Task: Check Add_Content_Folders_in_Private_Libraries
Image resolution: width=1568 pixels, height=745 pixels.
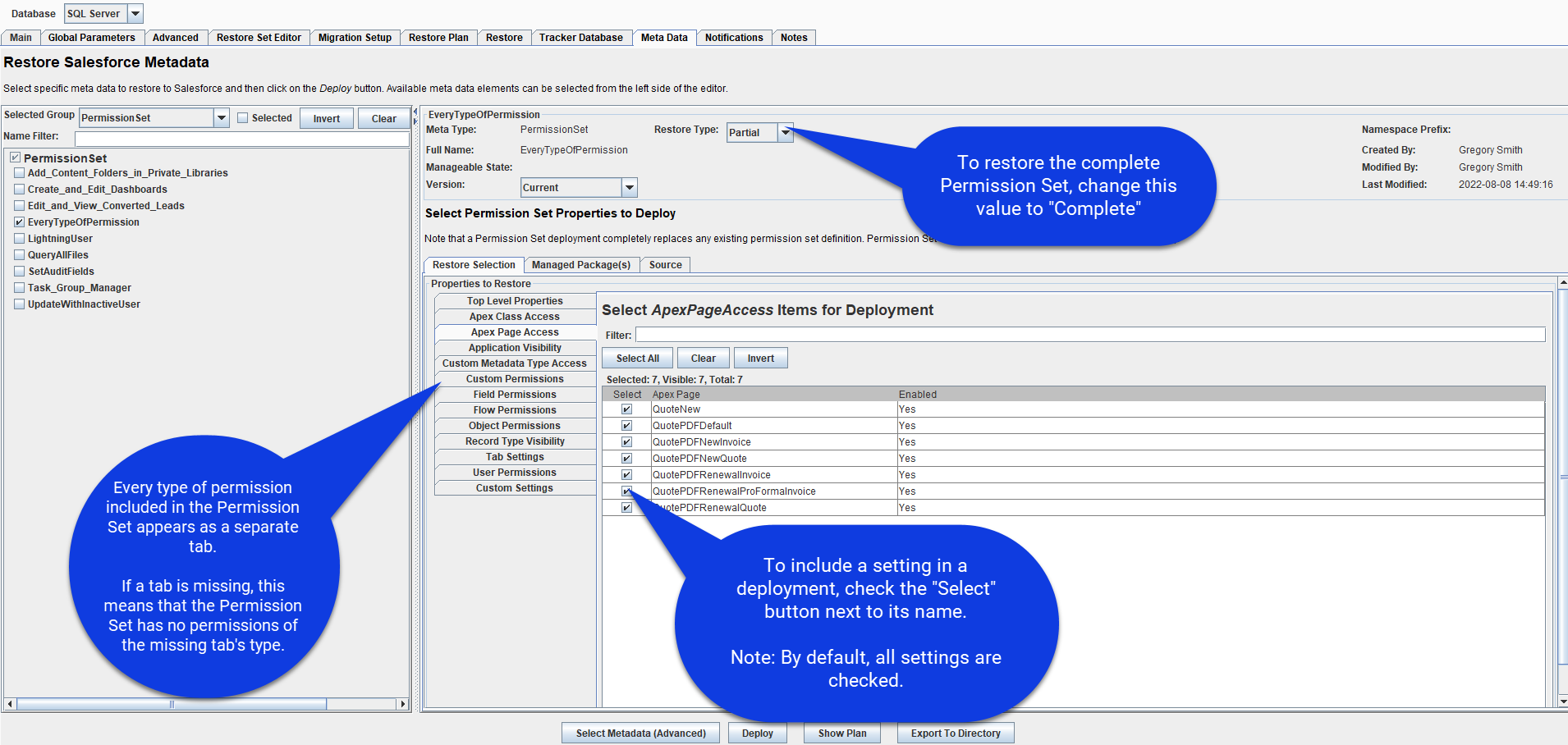Action: pyautogui.click(x=19, y=173)
